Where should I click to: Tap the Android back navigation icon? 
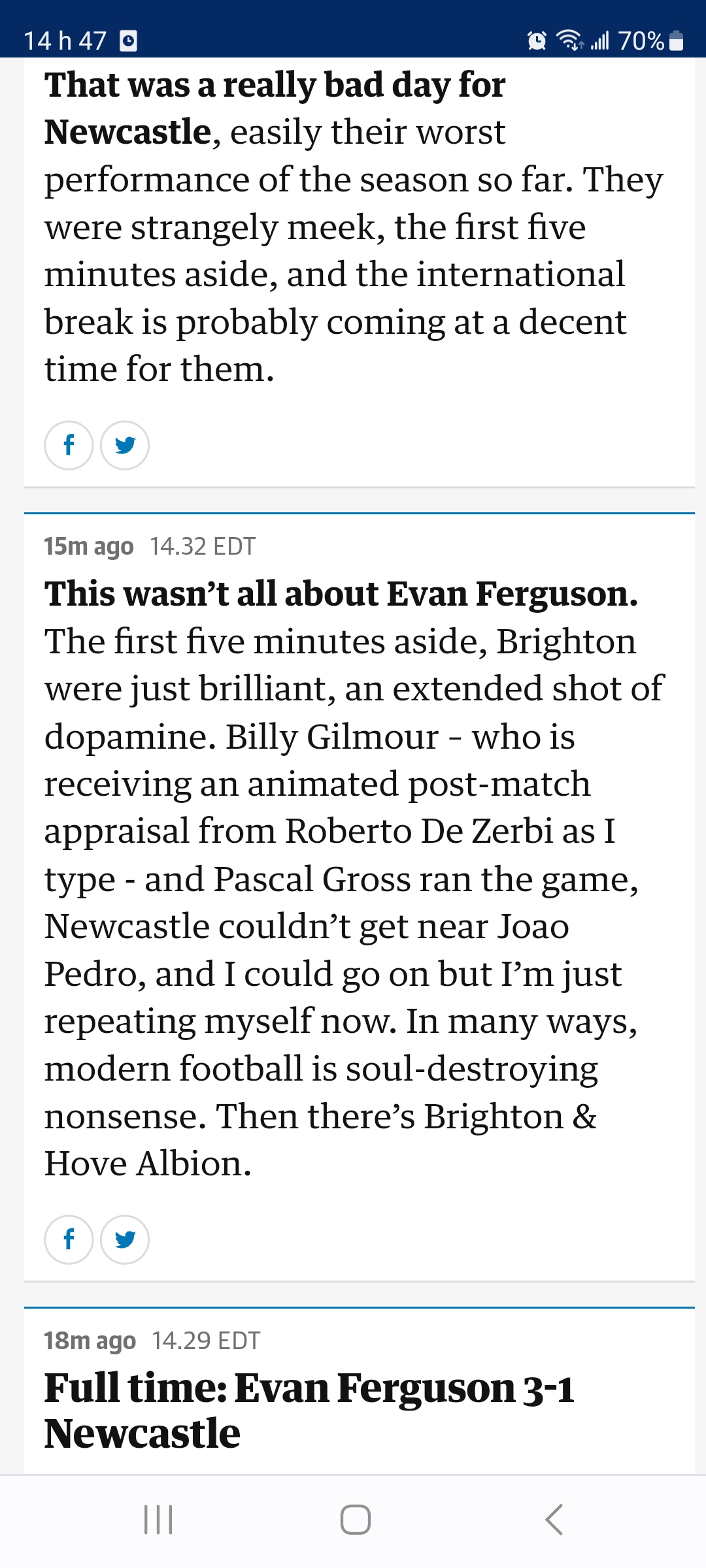tap(554, 1520)
